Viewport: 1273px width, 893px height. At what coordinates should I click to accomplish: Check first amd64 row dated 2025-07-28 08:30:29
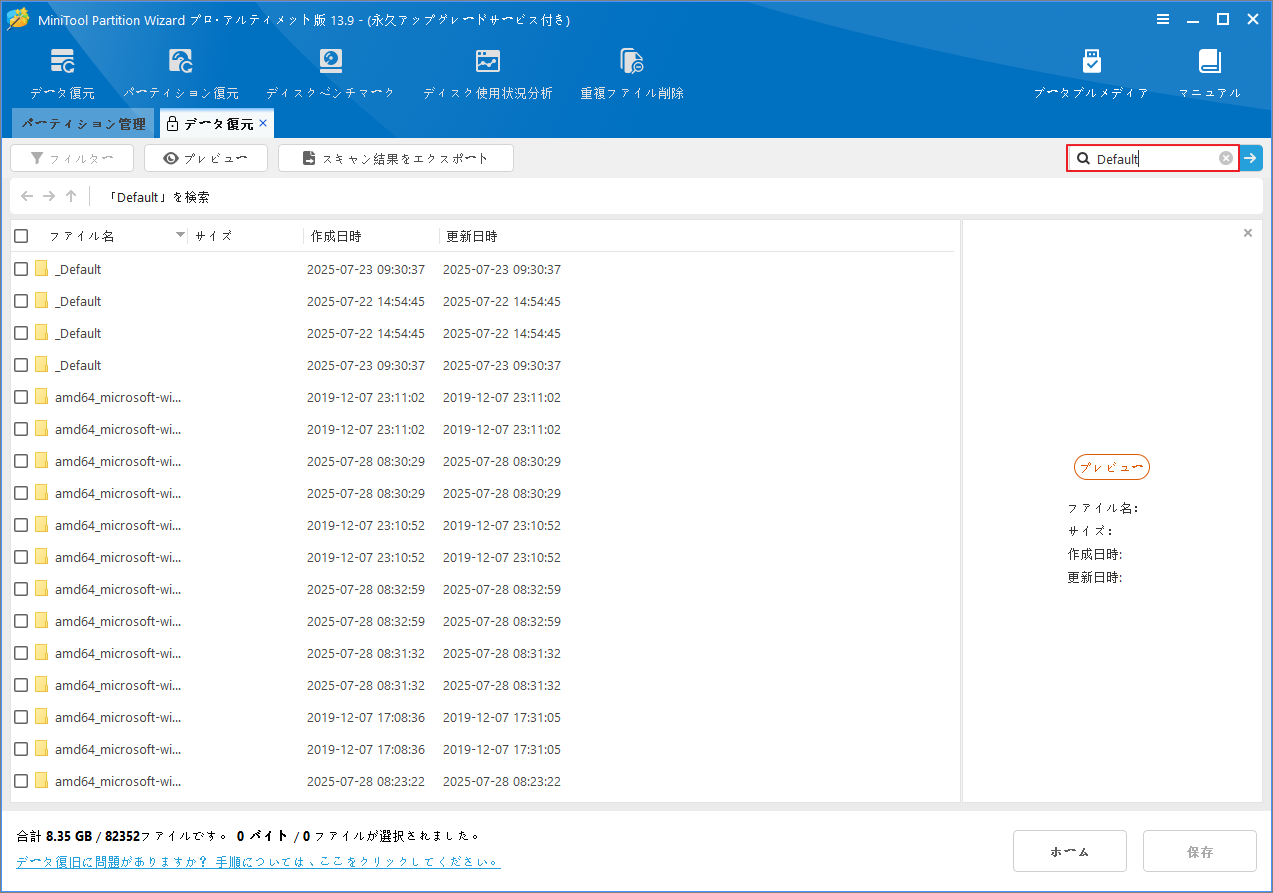[21, 461]
